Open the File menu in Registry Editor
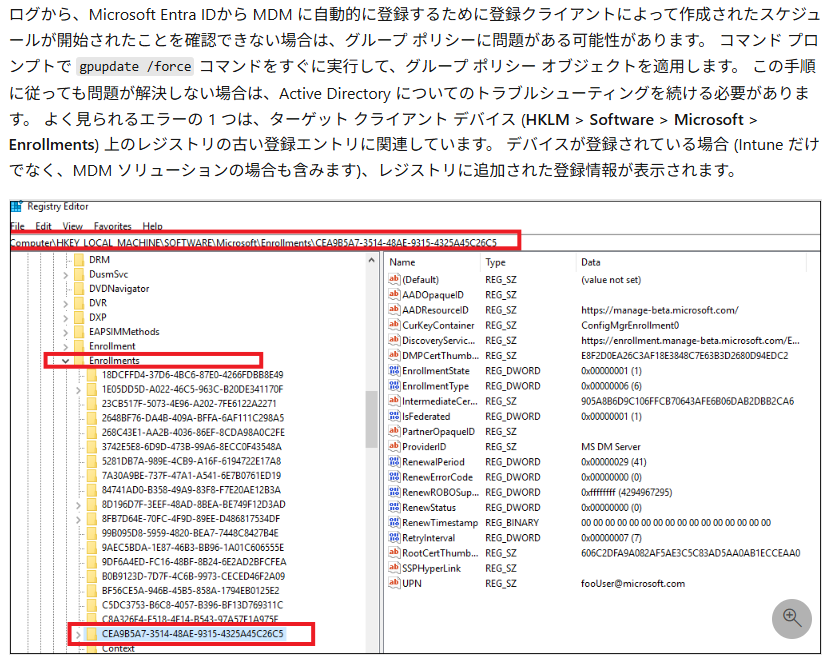This screenshot has height=667, width=834. pyautogui.click(x=17, y=226)
